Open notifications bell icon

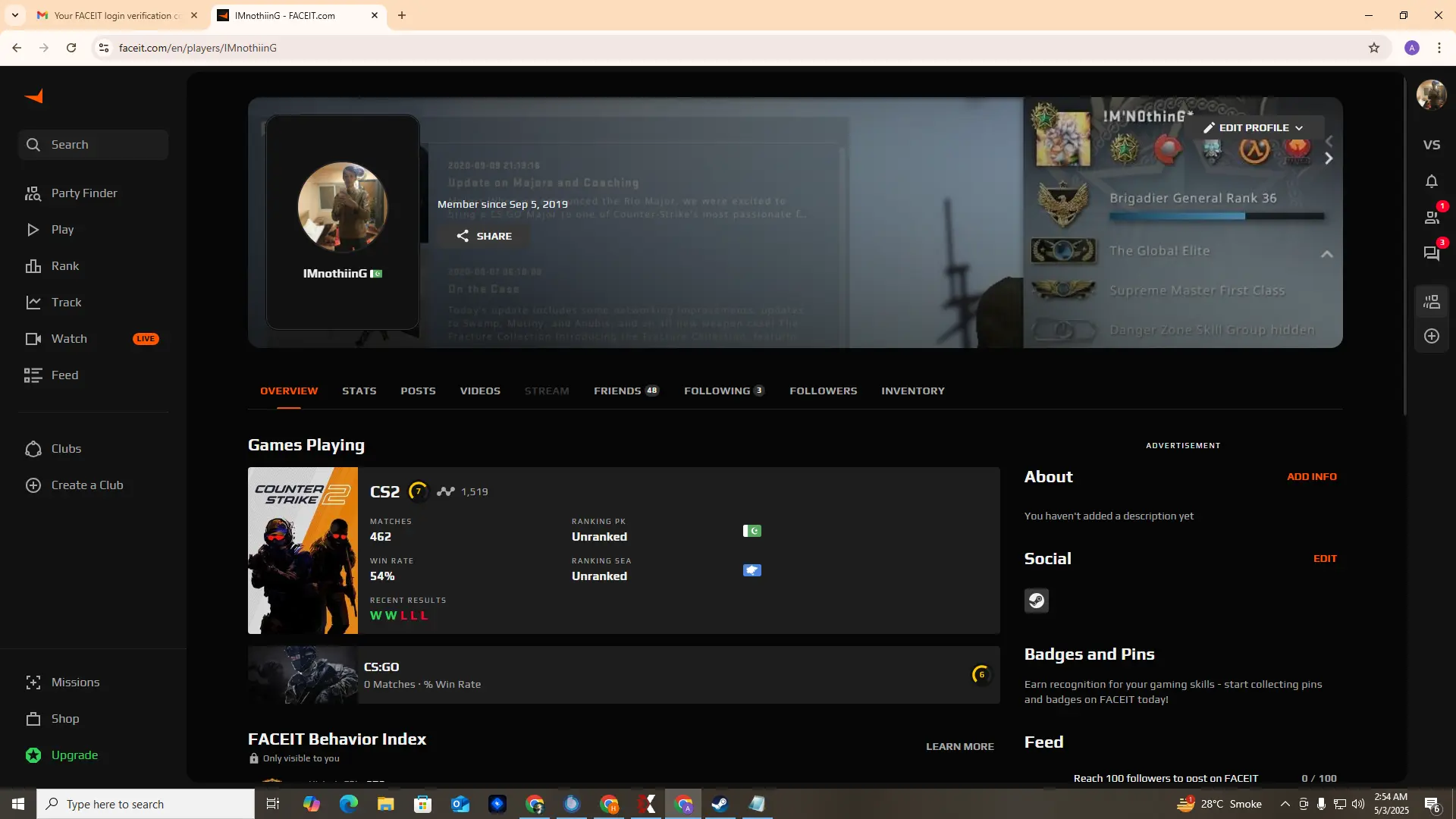[x=1431, y=181]
